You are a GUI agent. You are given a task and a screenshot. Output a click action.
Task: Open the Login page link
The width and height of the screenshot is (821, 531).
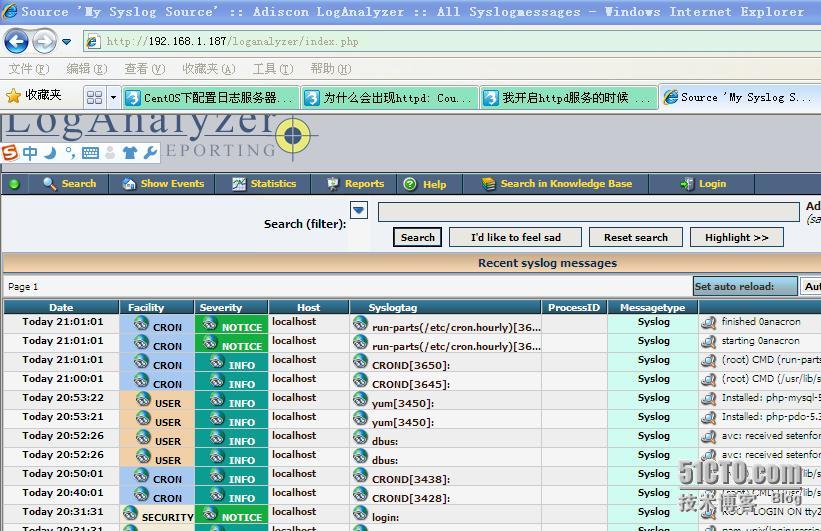coord(703,184)
